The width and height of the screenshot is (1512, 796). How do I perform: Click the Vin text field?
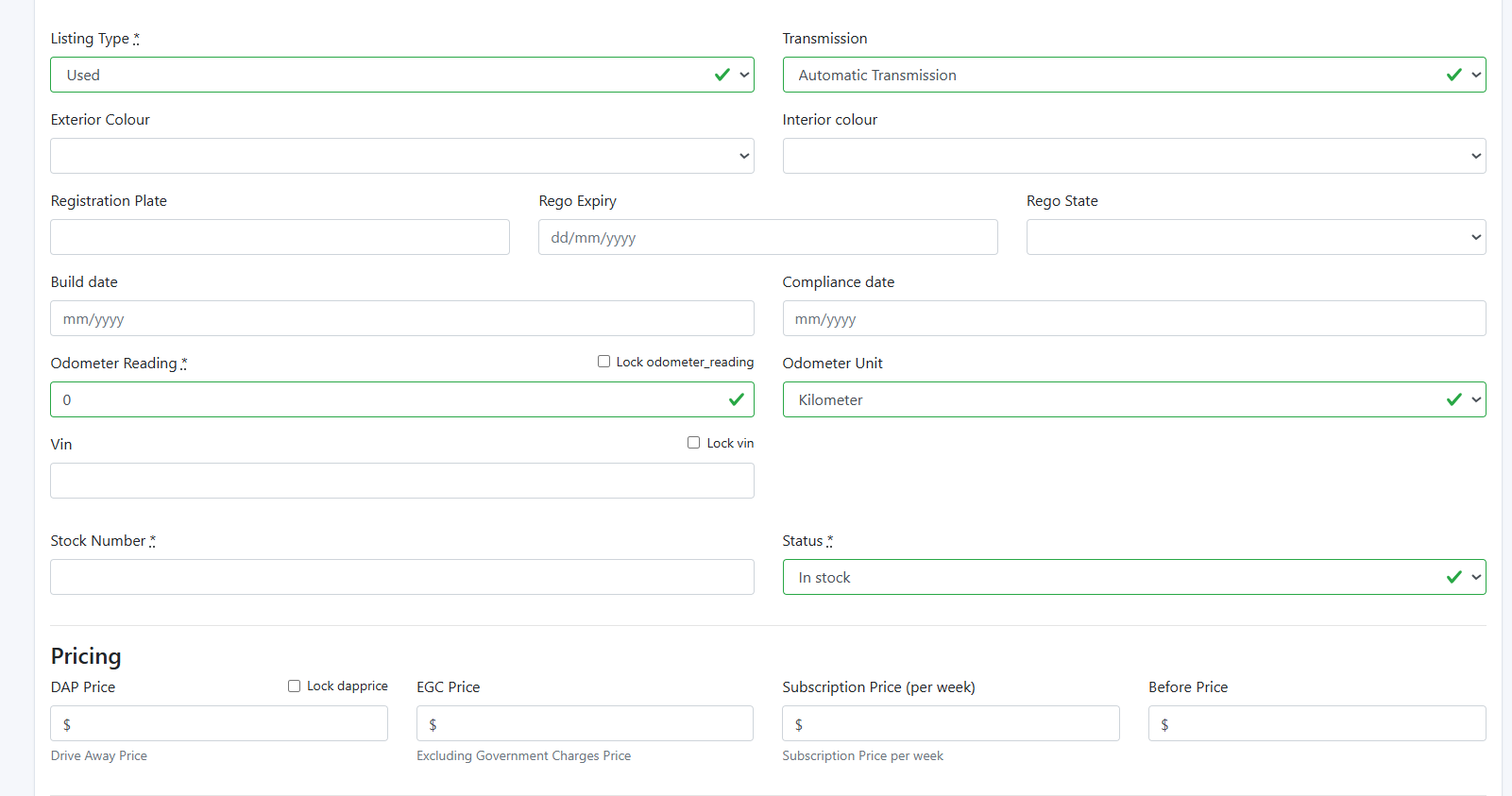401,481
